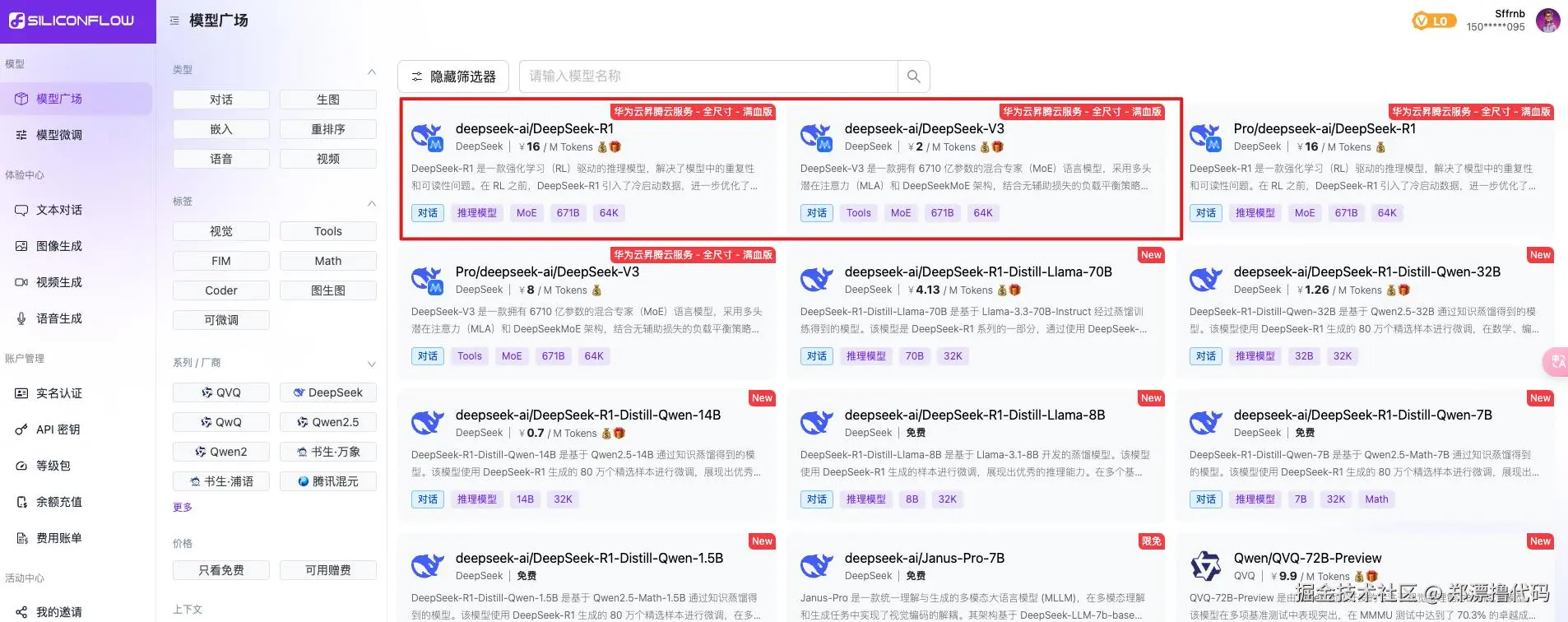Open Pro/deepseek-ai/DeepSeek-R1 model title
1568x622 pixels.
pos(1324,129)
